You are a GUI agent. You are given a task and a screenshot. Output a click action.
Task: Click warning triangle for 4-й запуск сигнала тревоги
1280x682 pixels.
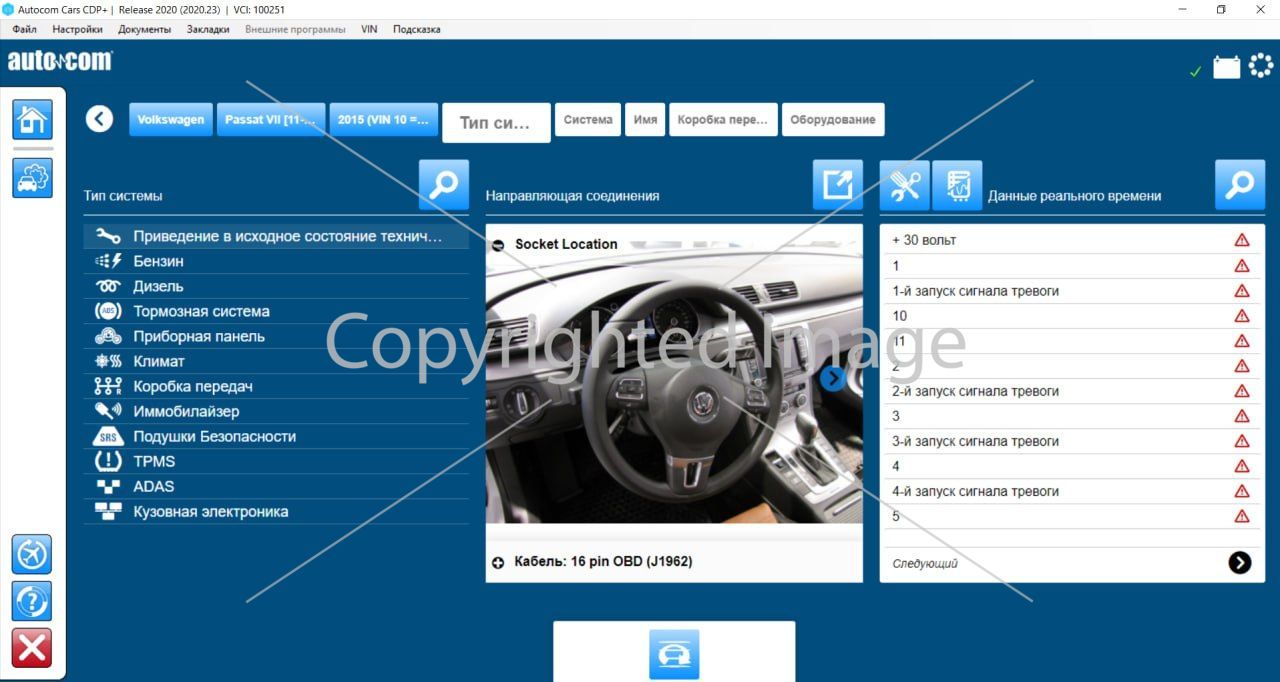[x=1242, y=491]
